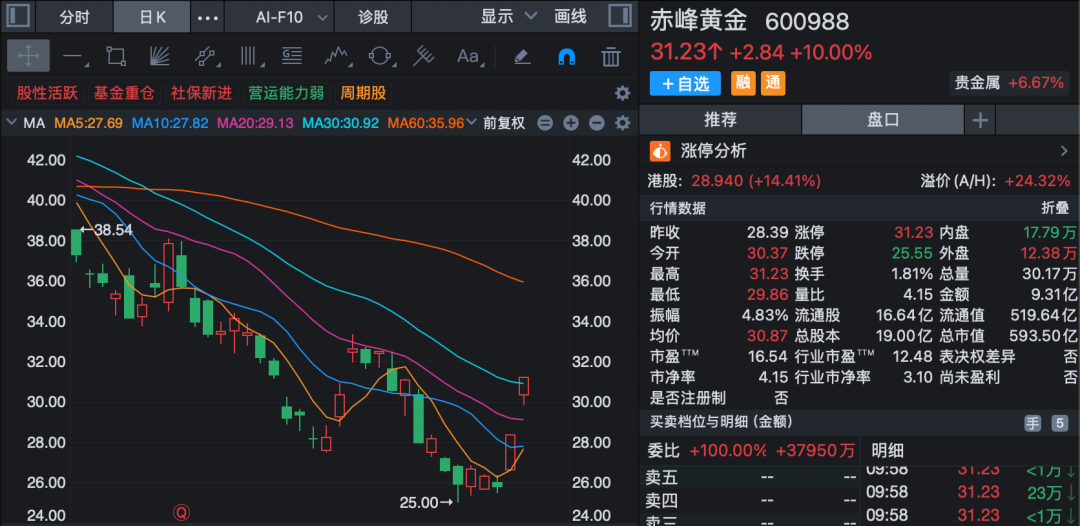Click the 通 connect badge
This screenshot has height=526, width=1080.
pos(773,83)
